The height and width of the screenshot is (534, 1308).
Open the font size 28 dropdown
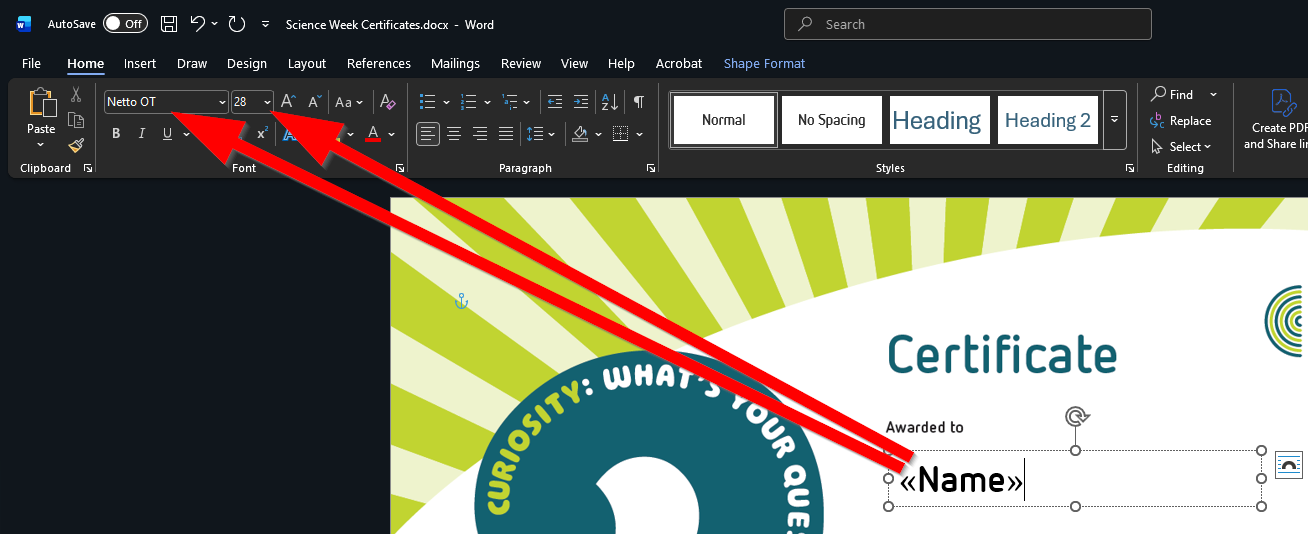267,102
